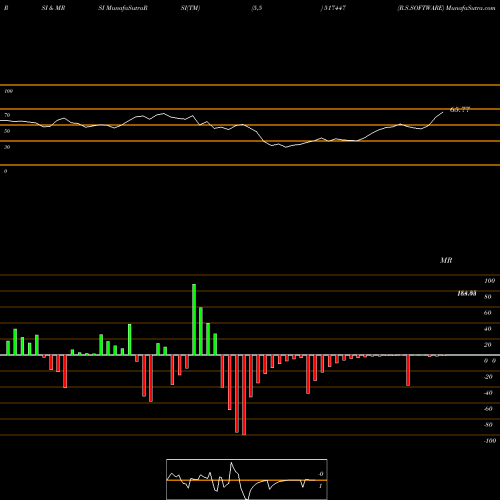Click the mini overview chart thumbnail
Screen dimensions: 500x500
(x=247, y=479)
